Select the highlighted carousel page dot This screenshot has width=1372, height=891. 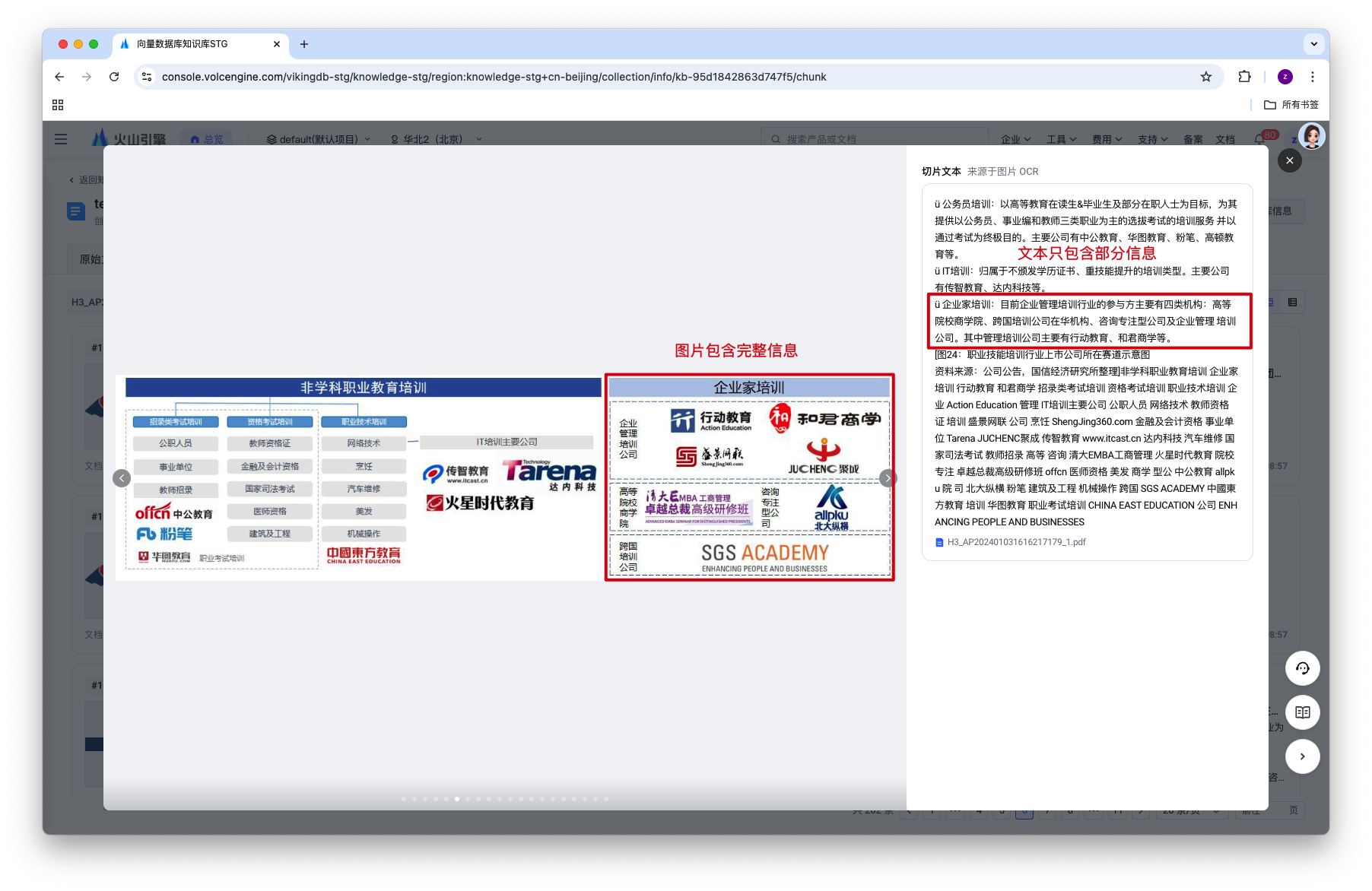tap(457, 799)
